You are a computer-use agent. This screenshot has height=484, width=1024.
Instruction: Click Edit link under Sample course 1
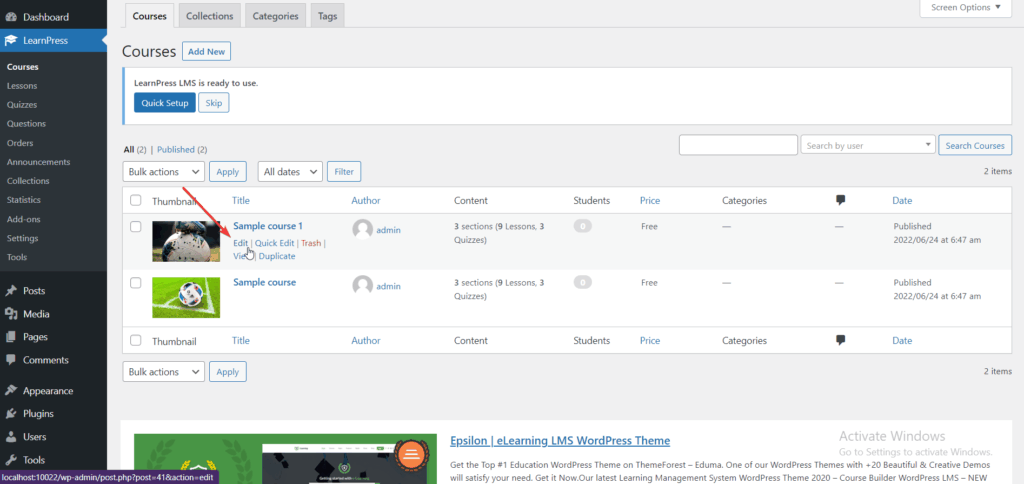(240, 243)
